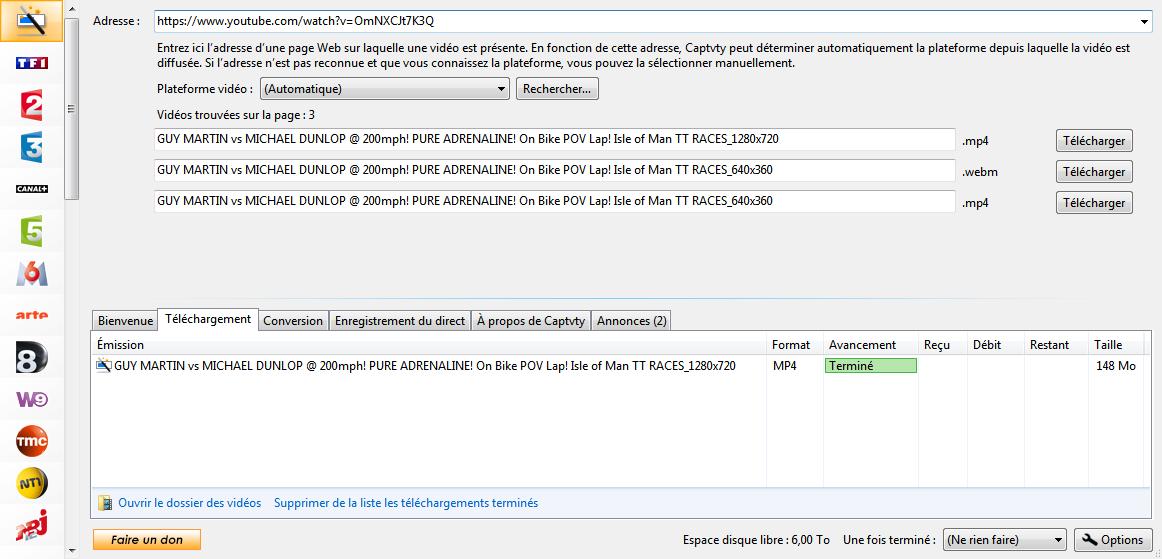Open the Canal+ channel icon
Screen dimensions: 1162x559
point(31,189)
